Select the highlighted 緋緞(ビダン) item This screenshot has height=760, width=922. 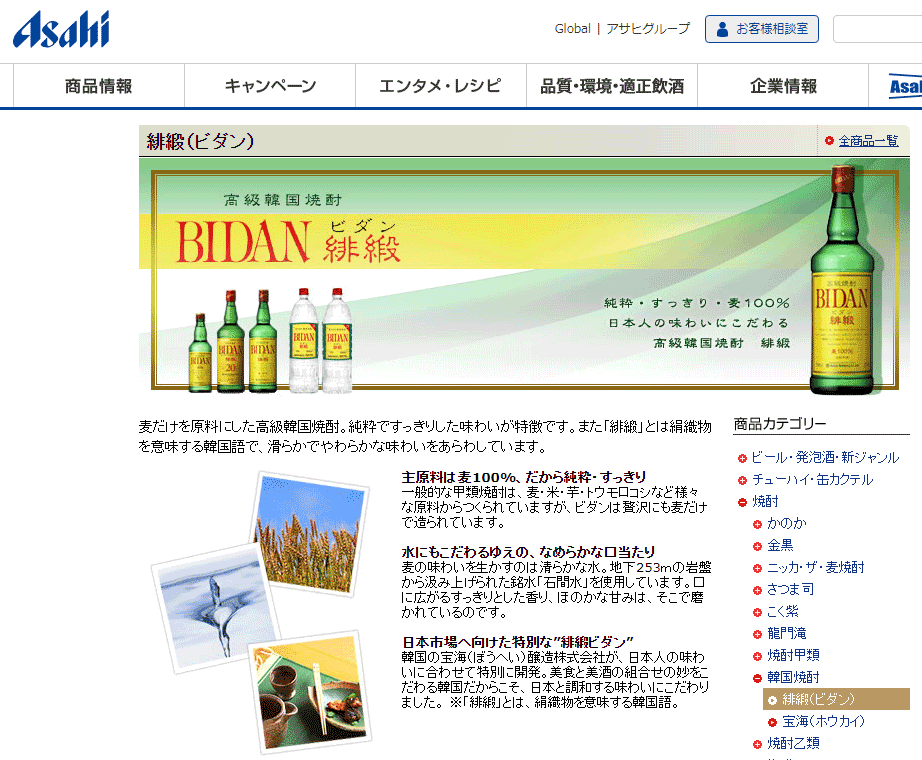(836, 699)
